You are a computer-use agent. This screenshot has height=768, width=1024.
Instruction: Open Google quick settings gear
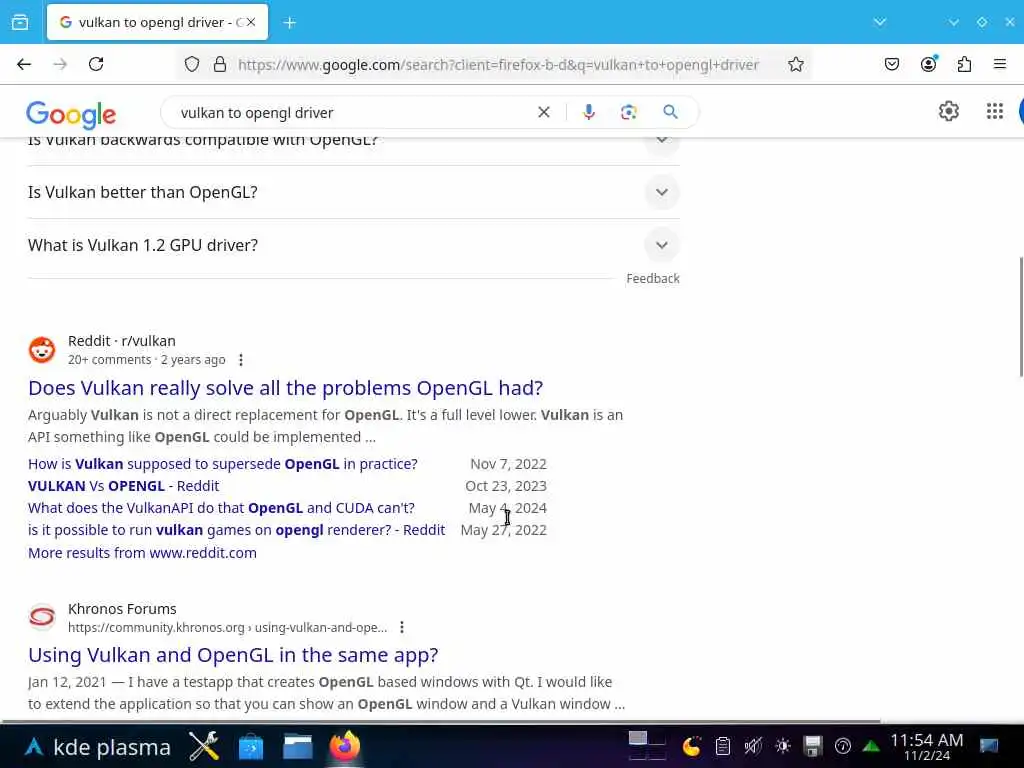tap(949, 112)
